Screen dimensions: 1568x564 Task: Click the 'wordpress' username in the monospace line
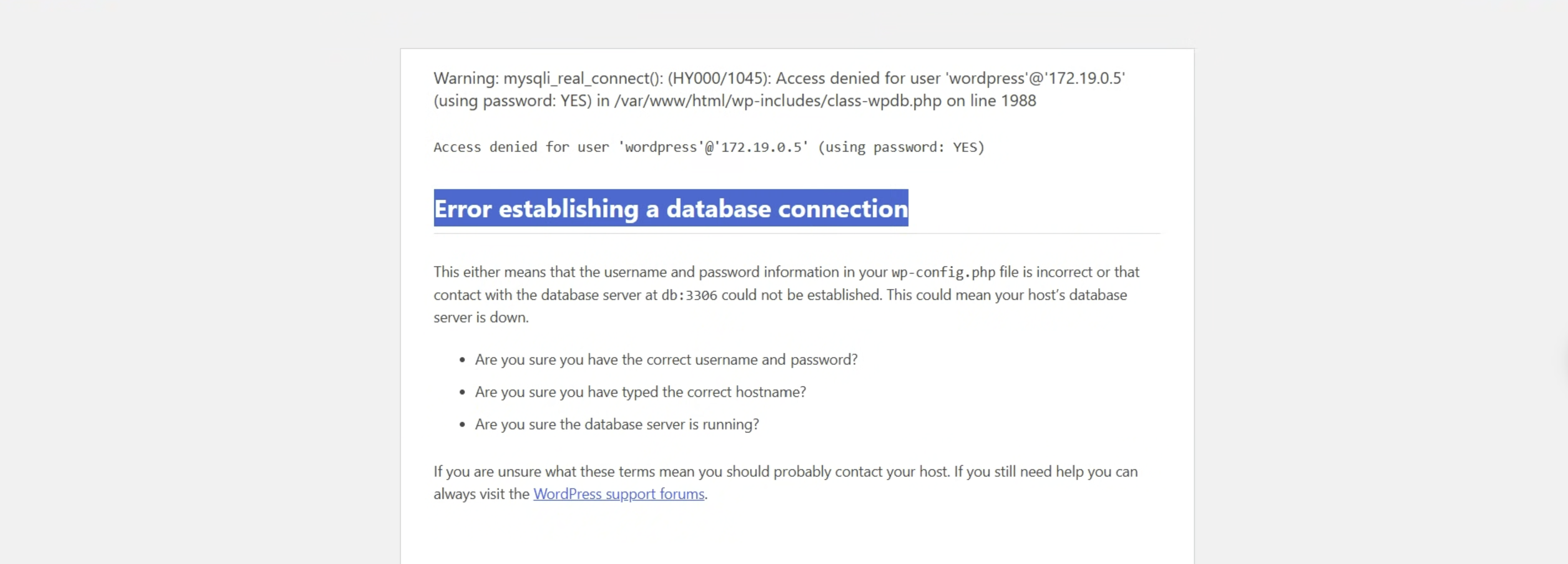[661, 147]
